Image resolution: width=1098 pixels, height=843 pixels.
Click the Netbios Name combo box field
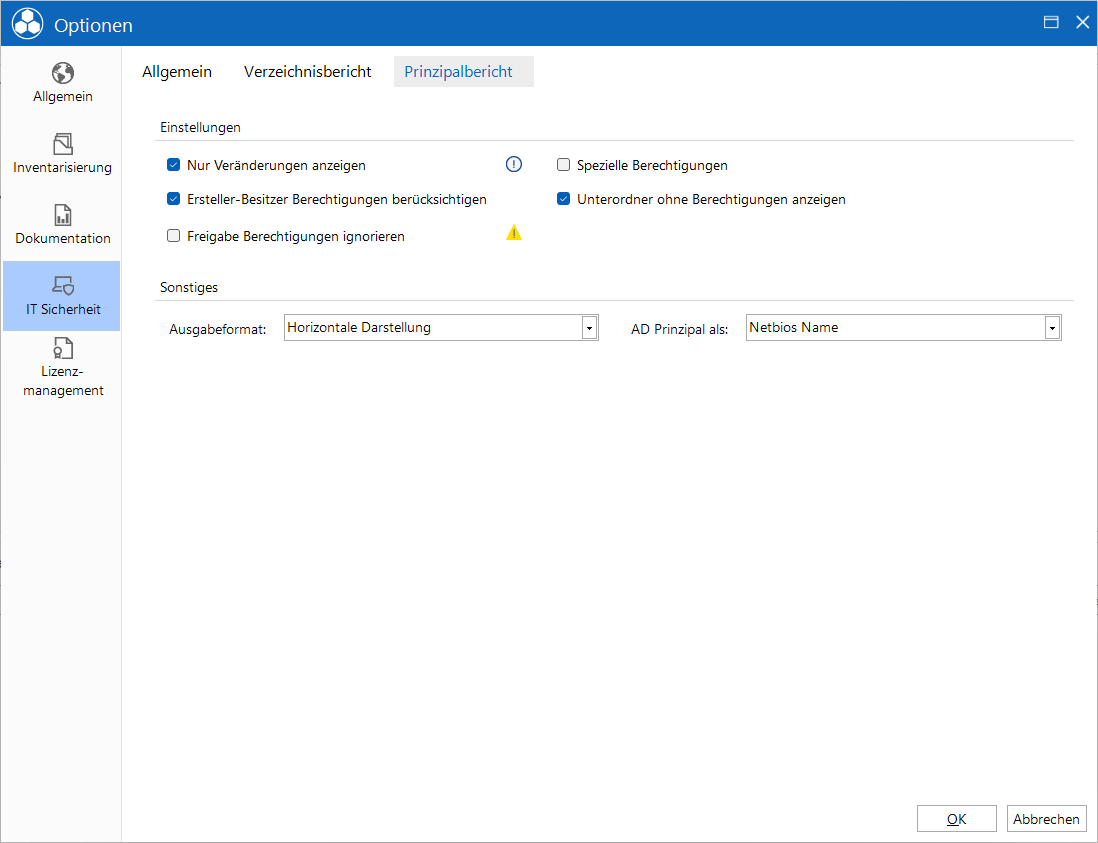click(904, 328)
